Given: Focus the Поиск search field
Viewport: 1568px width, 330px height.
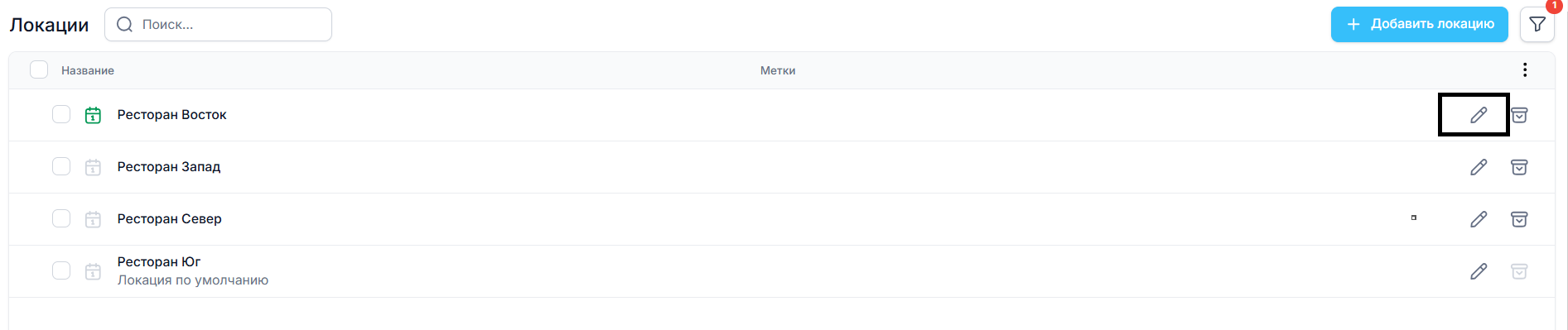Looking at the screenshot, I should click(x=218, y=25).
